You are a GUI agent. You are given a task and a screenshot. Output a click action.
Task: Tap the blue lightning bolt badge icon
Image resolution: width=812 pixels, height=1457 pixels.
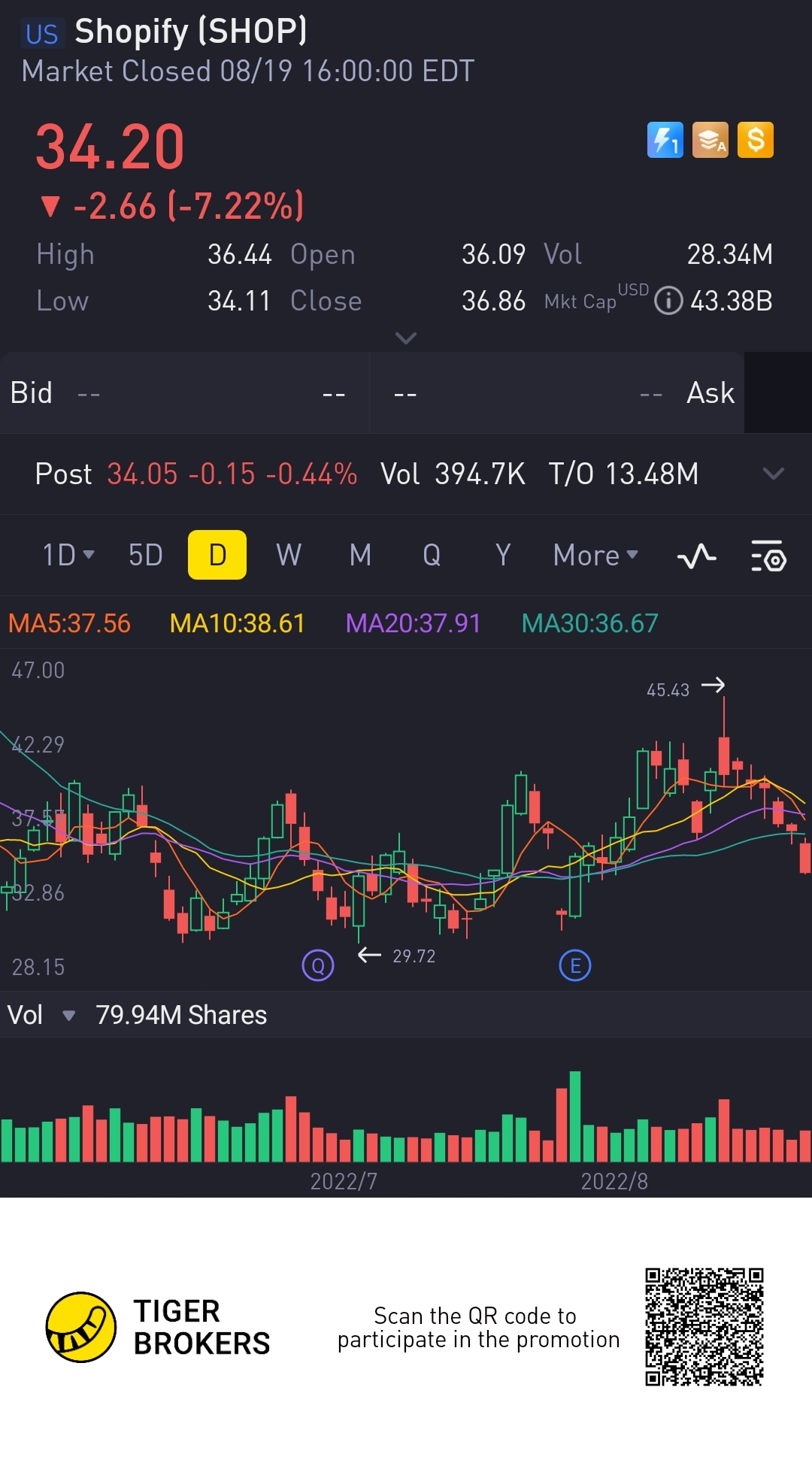click(665, 140)
